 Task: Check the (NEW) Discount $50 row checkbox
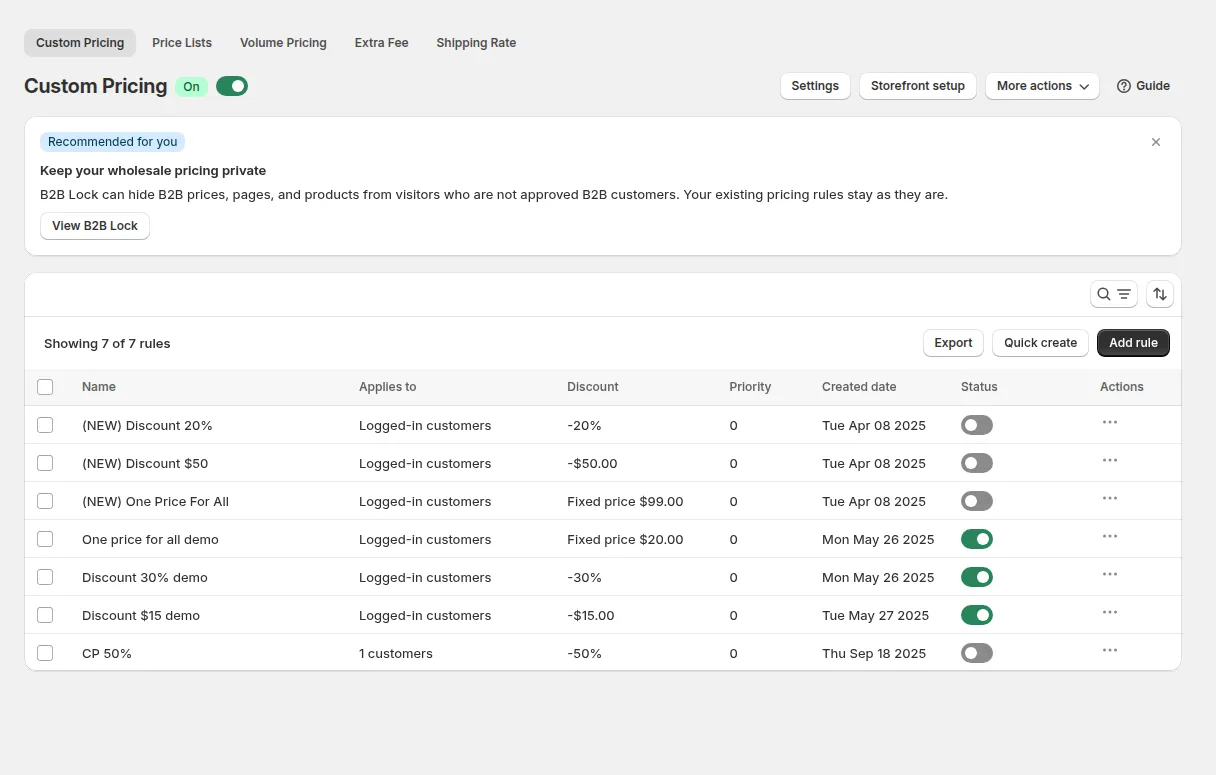tap(45, 463)
